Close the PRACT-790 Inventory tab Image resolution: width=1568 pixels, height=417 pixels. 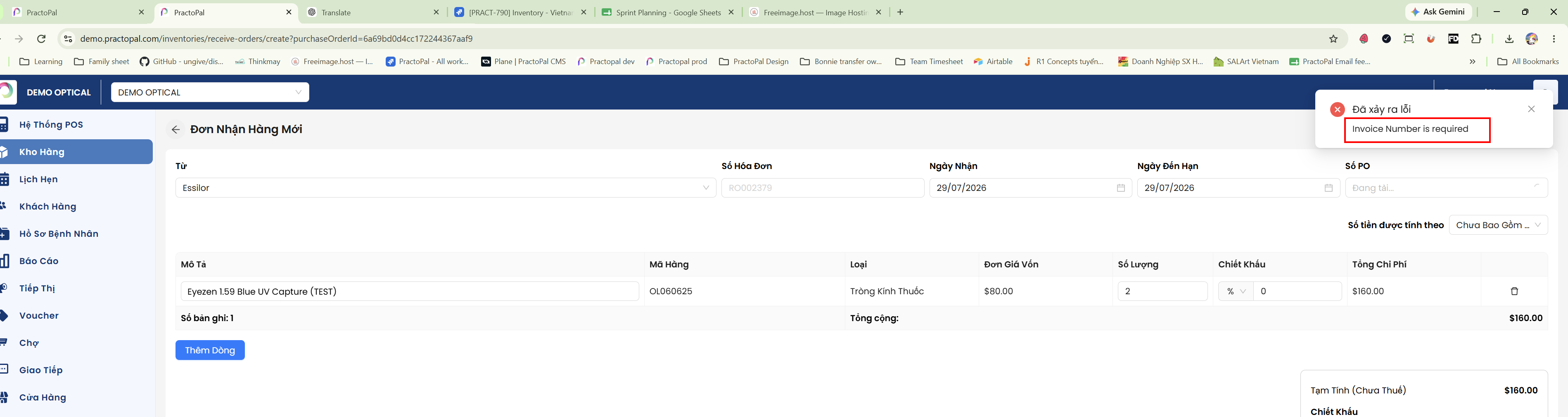tap(584, 12)
